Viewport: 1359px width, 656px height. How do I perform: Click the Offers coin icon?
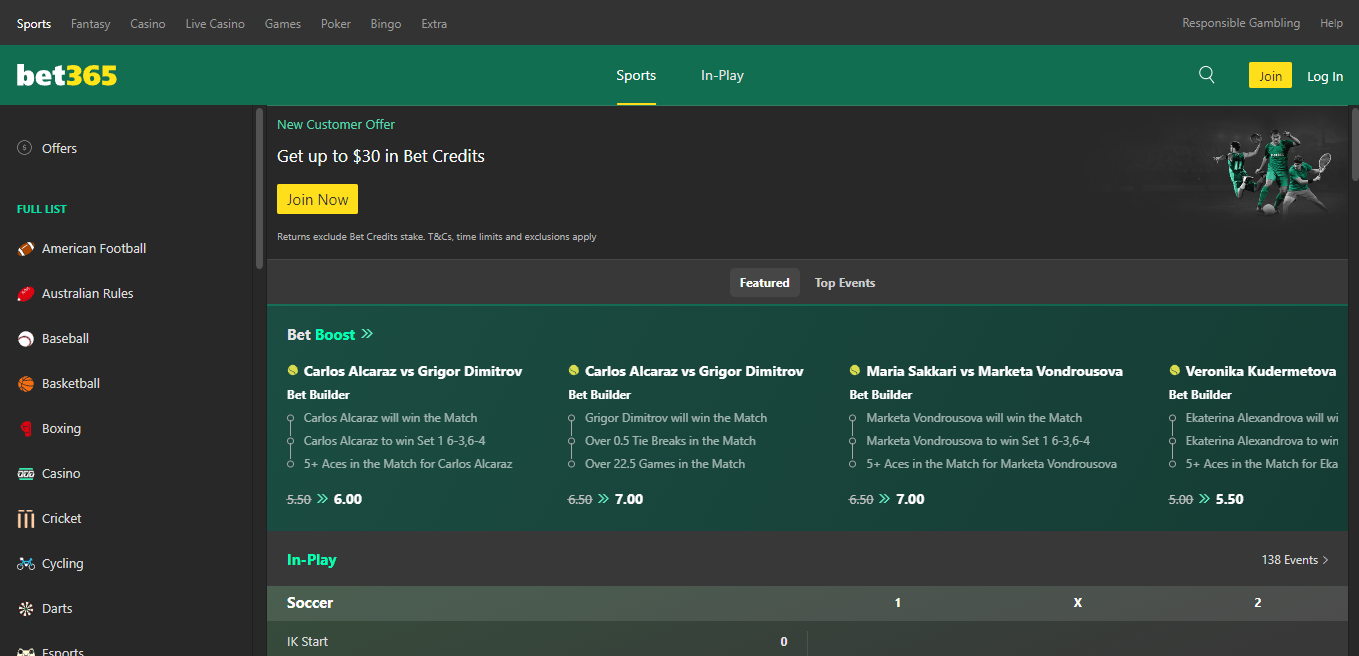click(25, 148)
